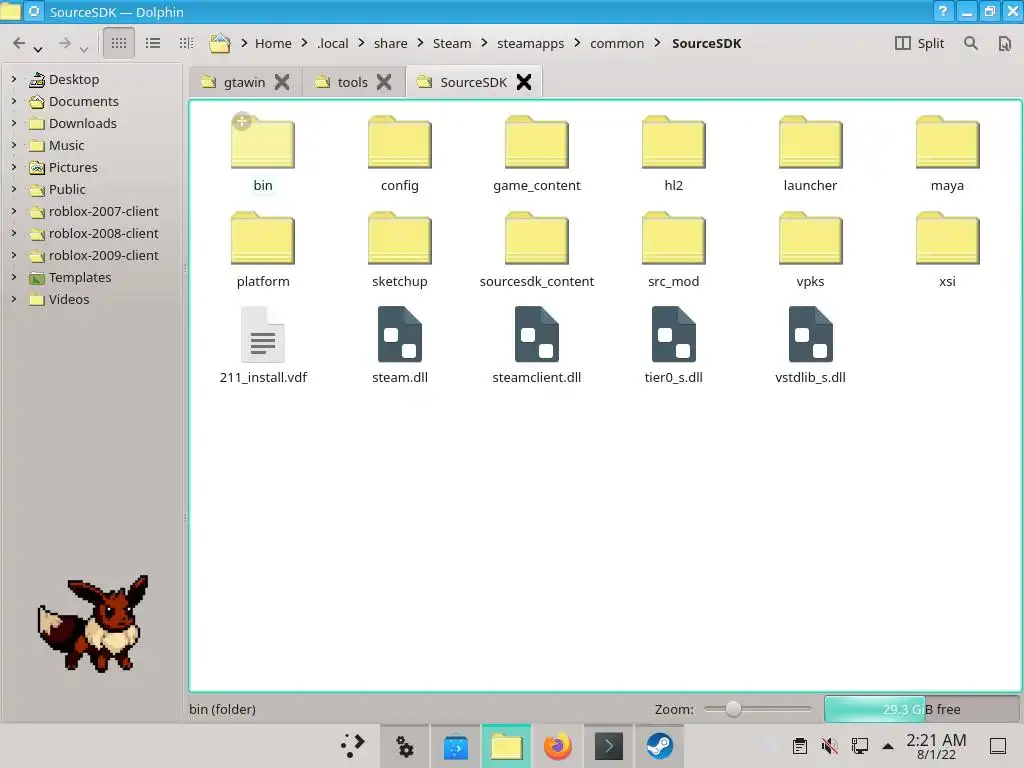This screenshot has height=768, width=1024.
Task: Switch to Icons view mode
Action: click(x=119, y=43)
